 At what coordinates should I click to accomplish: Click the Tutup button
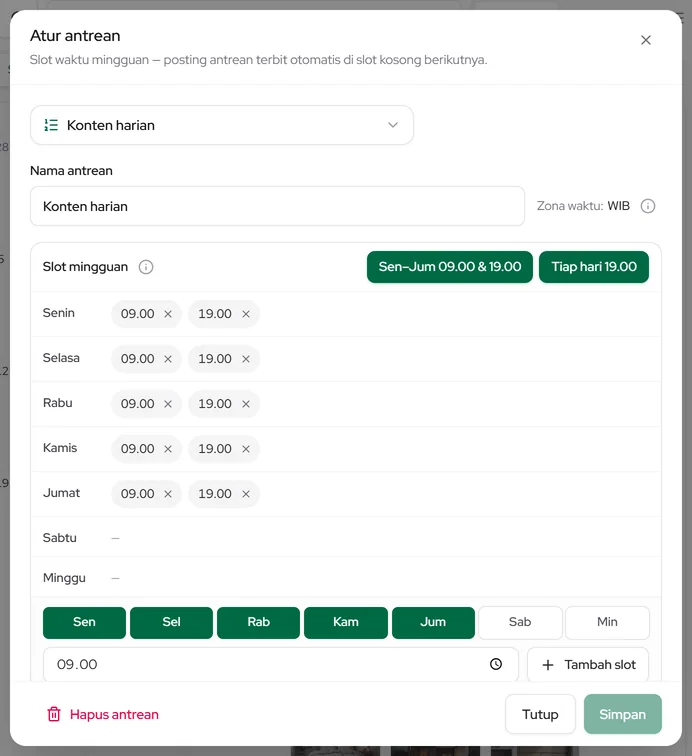coord(540,715)
